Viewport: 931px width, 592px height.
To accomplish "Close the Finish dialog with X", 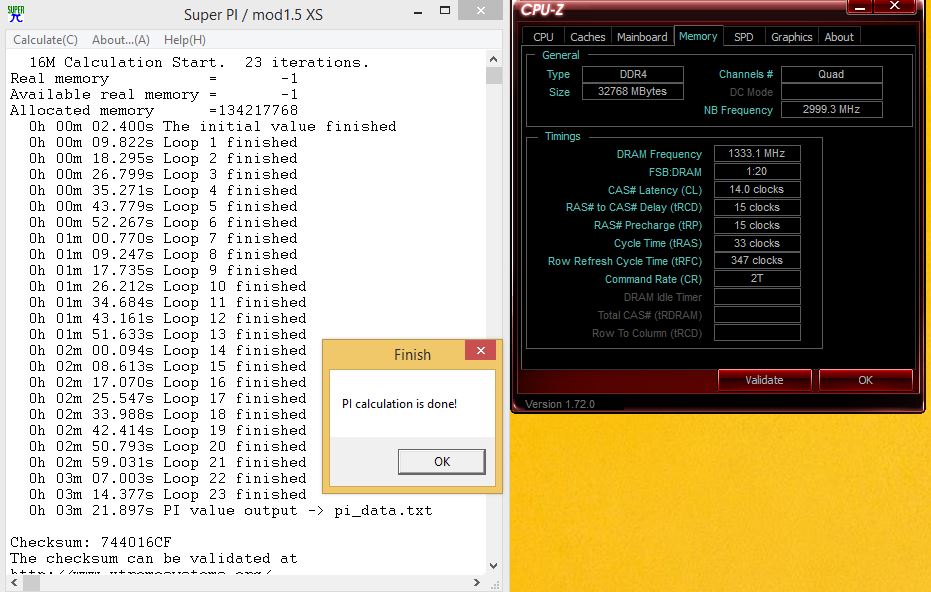I will 480,350.
